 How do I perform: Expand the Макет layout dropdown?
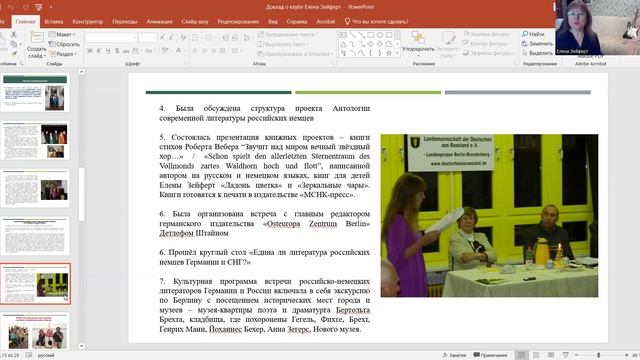(x=62, y=34)
